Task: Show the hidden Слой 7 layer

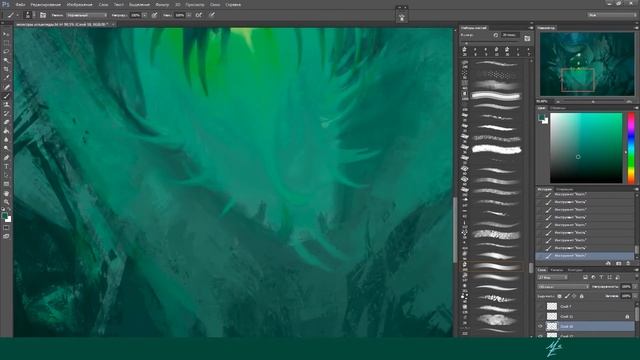Action: click(x=540, y=306)
